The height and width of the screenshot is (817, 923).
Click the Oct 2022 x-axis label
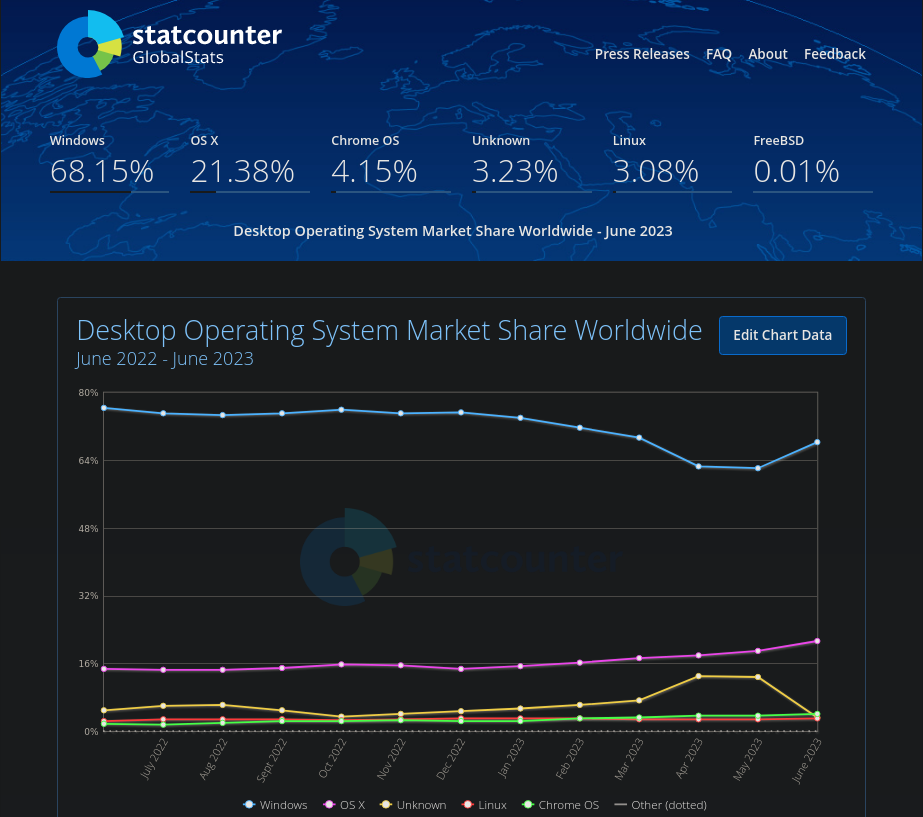click(333, 758)
